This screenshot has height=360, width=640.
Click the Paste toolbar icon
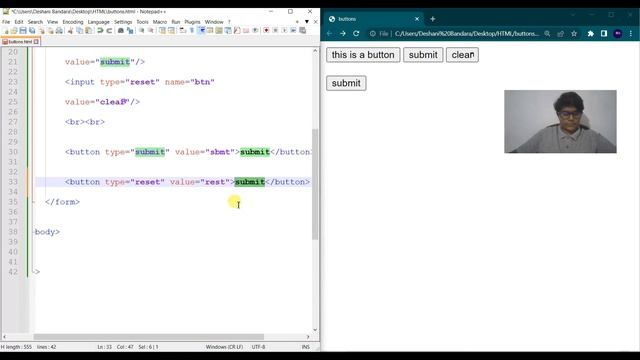coord(89,31)
